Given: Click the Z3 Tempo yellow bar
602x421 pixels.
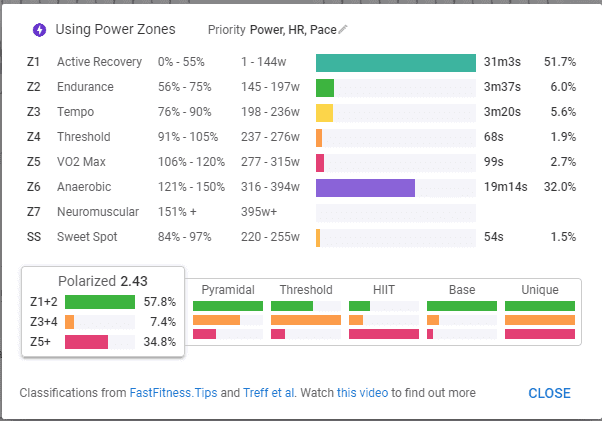Looking at the screenshot, I should (324, 112).
